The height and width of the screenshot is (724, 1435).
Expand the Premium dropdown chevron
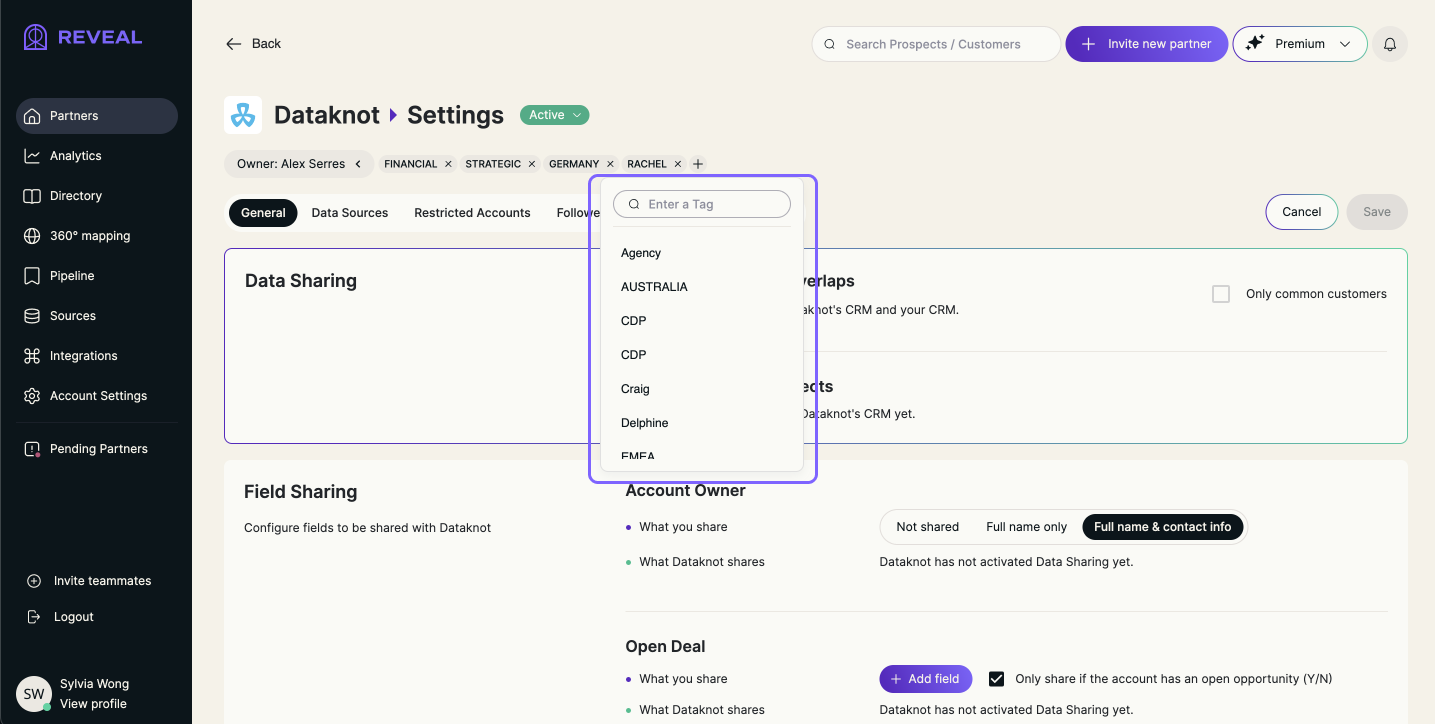(x=1345, y=44)
